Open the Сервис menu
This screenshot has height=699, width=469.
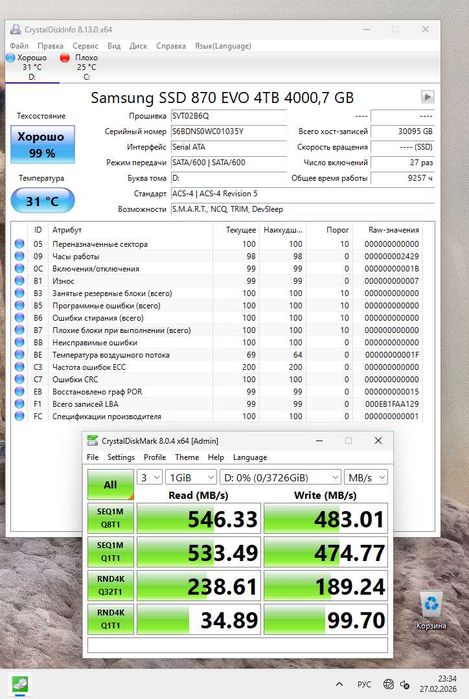[85, 46]
